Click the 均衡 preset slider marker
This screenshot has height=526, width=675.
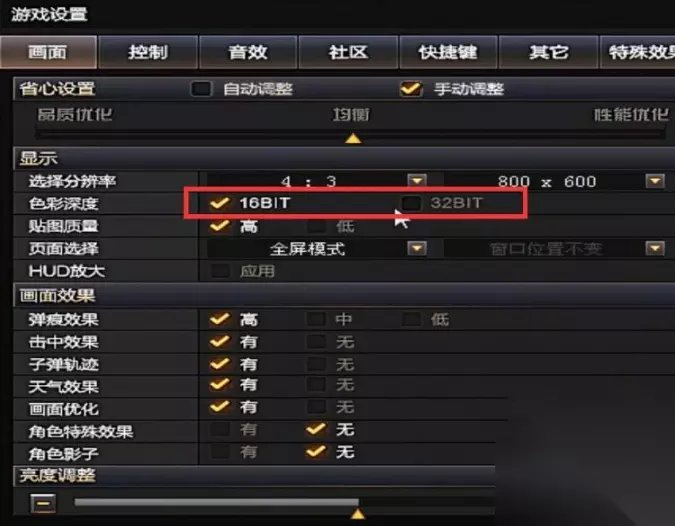tap(353, 139)
